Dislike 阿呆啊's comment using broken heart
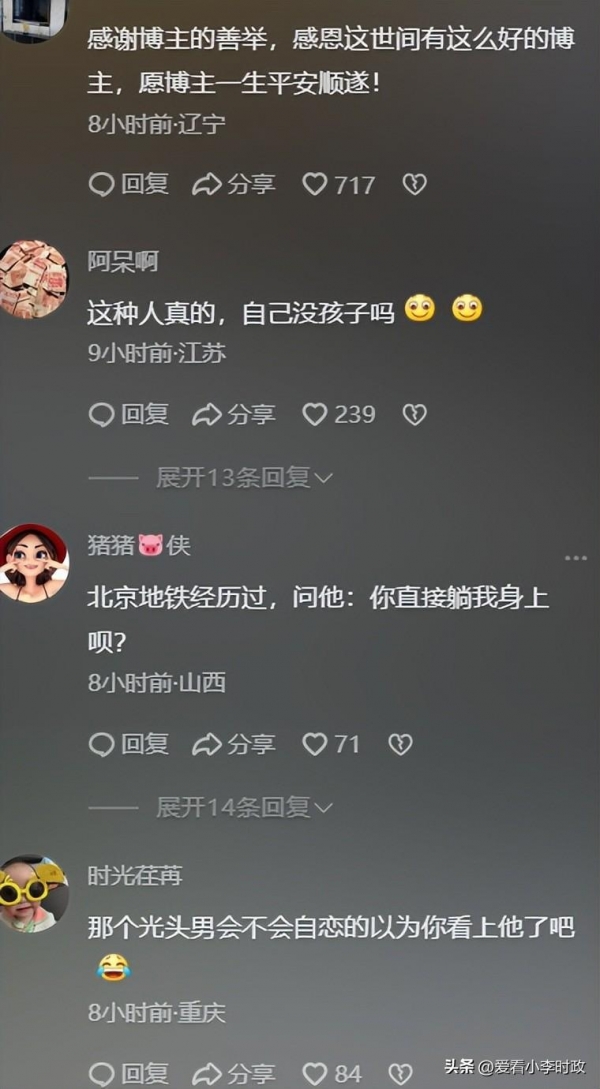 pyautogui.click(x=415, y=415)
